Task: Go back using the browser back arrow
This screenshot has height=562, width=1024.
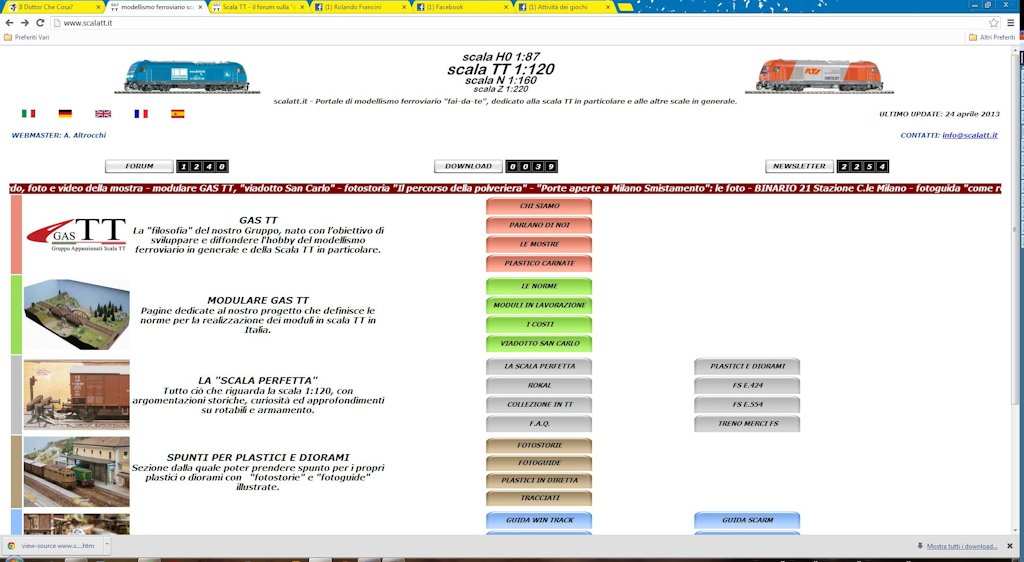Action: click(x=9, y=23)
